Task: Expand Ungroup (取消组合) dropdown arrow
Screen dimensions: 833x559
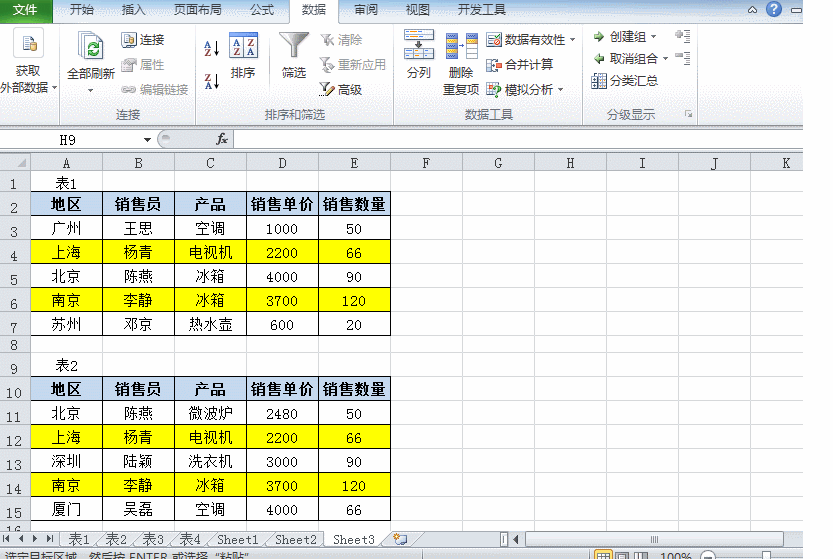Action: (665, 58)
